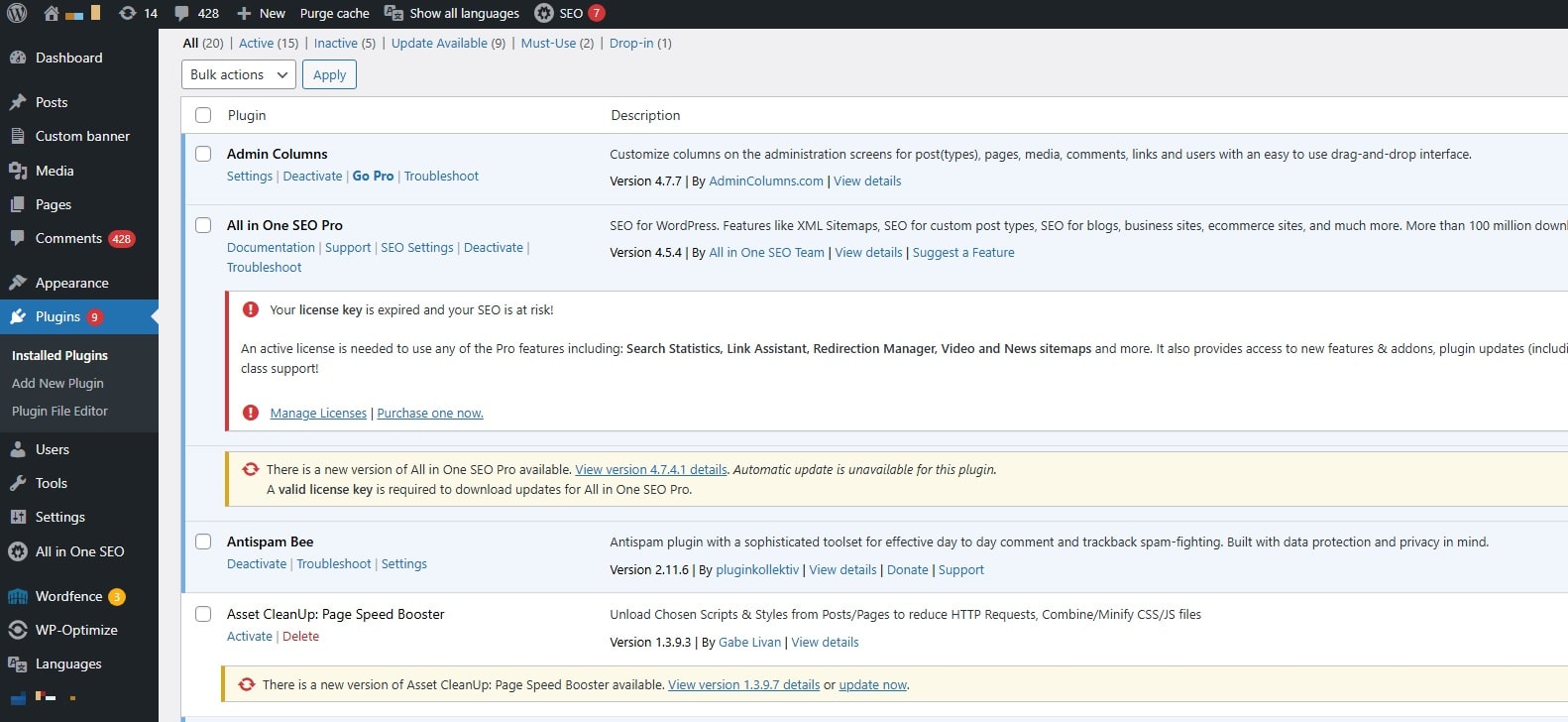
Task: Click the WP-Optimize icon in sidebar
Action: point(18,630)
